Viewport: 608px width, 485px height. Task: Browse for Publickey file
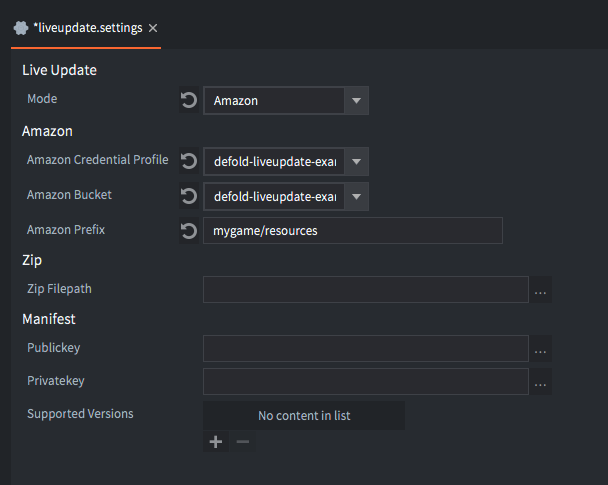coord(541,349)
